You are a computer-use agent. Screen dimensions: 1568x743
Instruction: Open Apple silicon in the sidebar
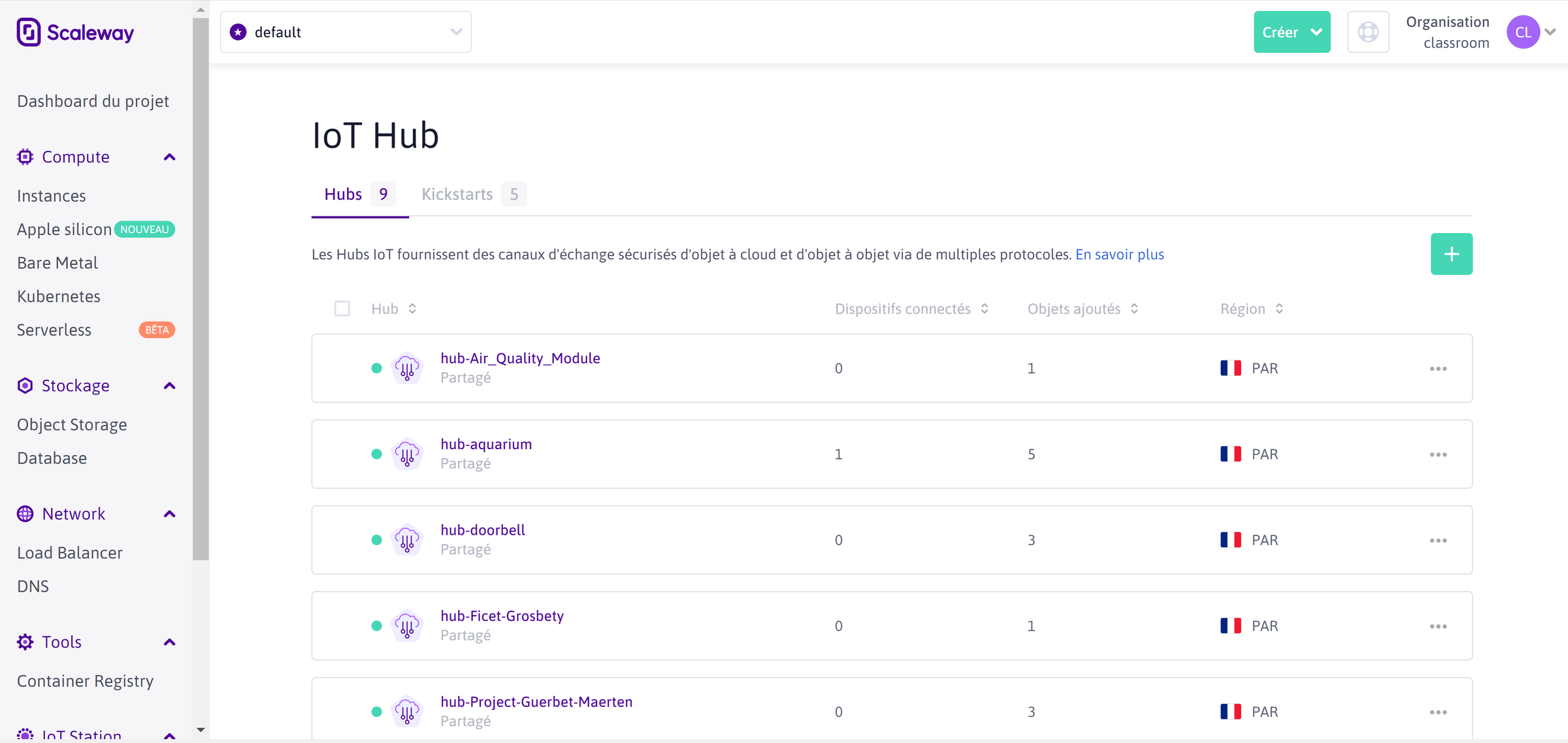64,229
